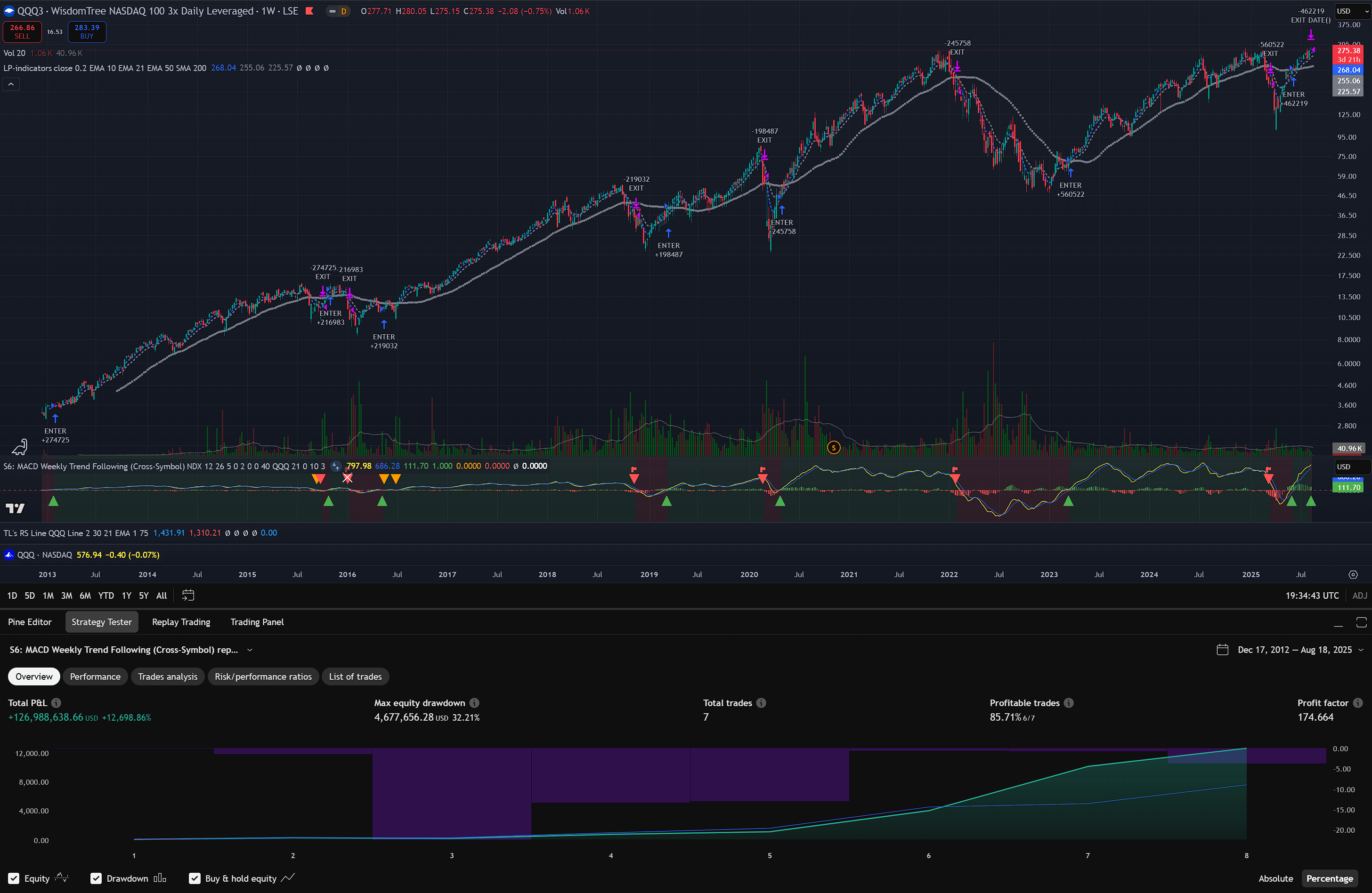Image resolution: width=1372 pixels, height=893 pixels.
Task: Click the QQQ NASDAQ symbol logo
Action: point(8,555)
